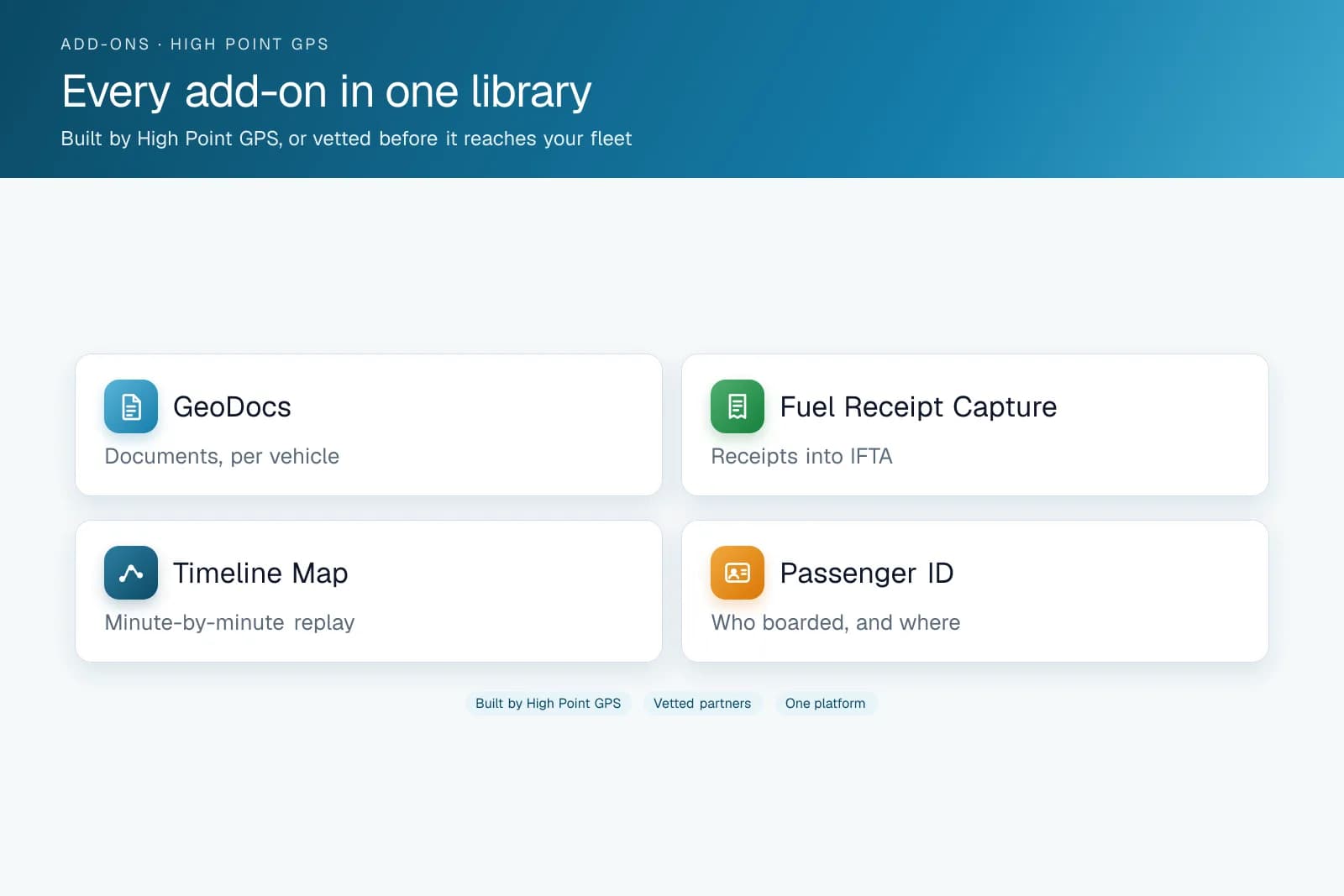Select the 'Built by High Point GPS' chip
Viewport: 1344px width, 896px height.
(549, 704)
